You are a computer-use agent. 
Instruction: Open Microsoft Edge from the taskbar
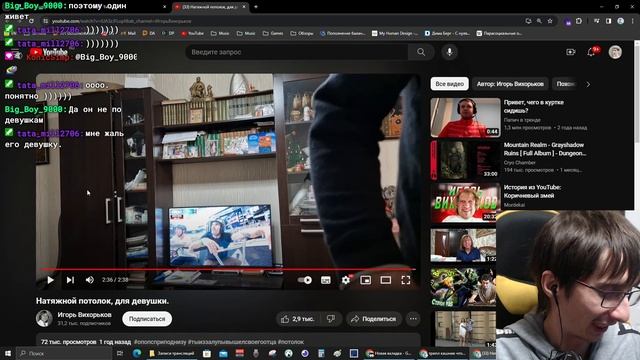point(137,353)
